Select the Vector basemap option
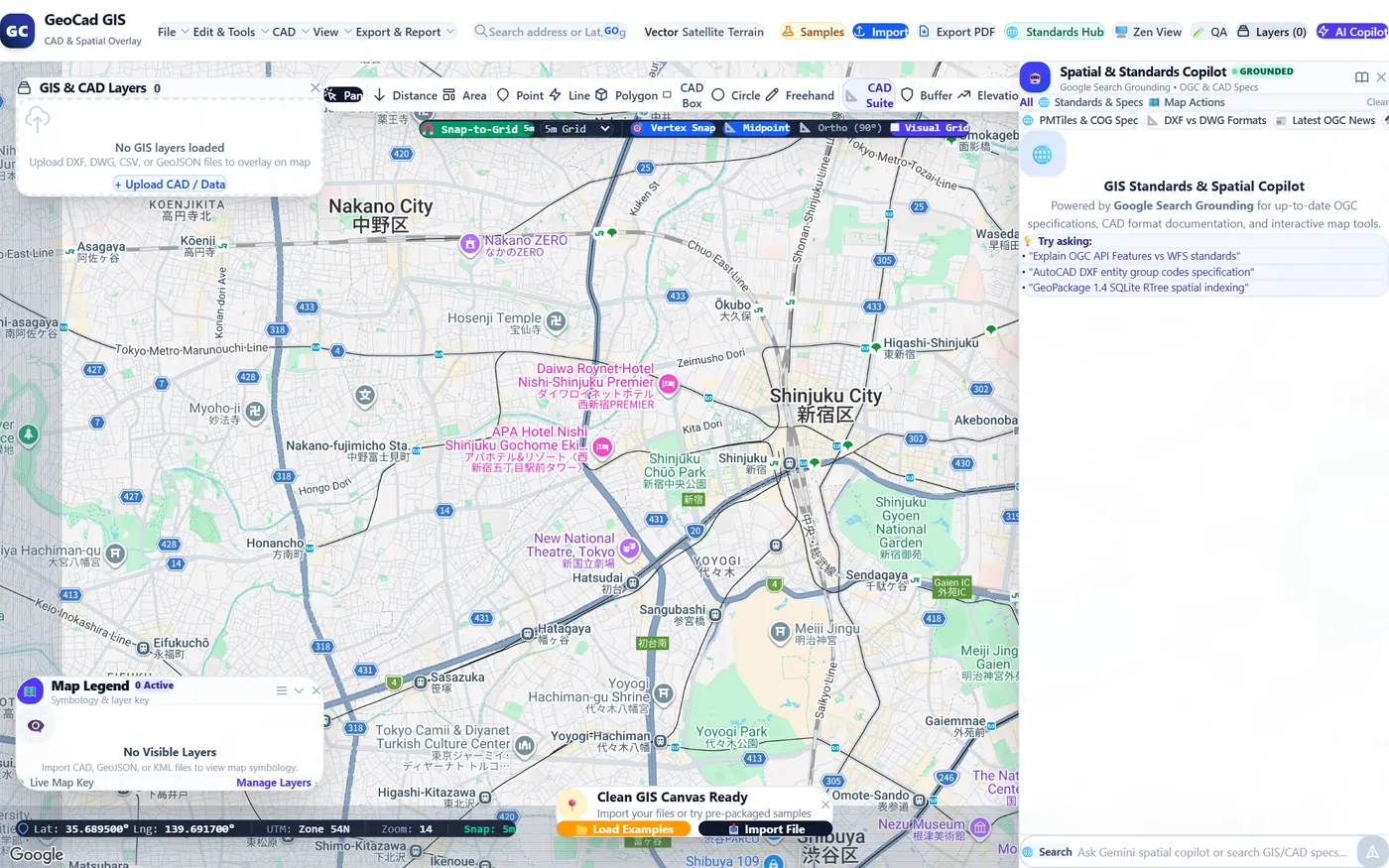 click(661, 32)
